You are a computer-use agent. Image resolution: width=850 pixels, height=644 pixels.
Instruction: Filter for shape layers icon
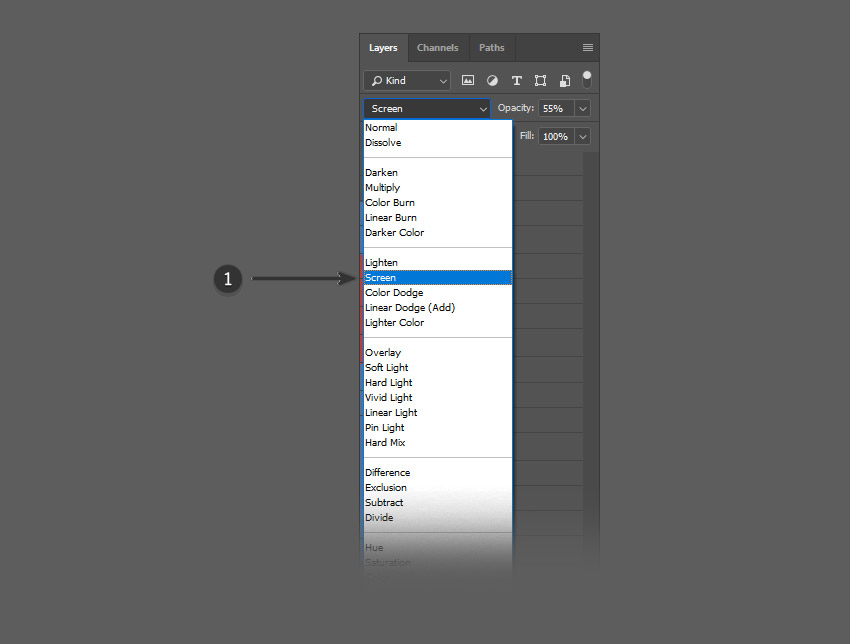click(540, 81)
